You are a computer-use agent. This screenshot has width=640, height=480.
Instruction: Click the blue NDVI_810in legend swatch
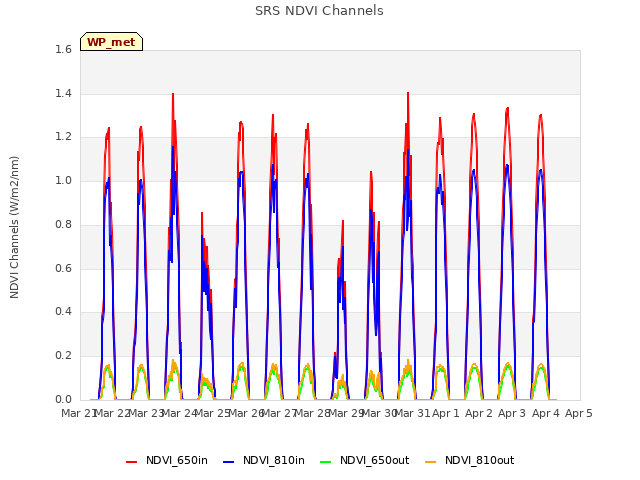coord(229,461)
